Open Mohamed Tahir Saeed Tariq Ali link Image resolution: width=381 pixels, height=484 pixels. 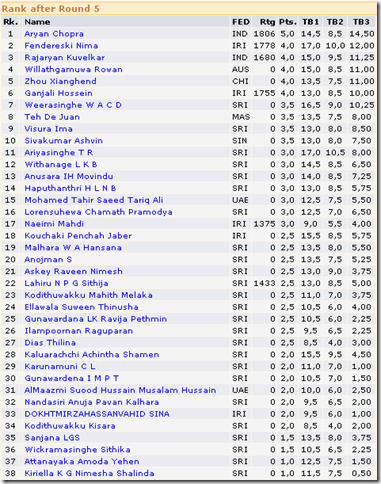[94, 200]
